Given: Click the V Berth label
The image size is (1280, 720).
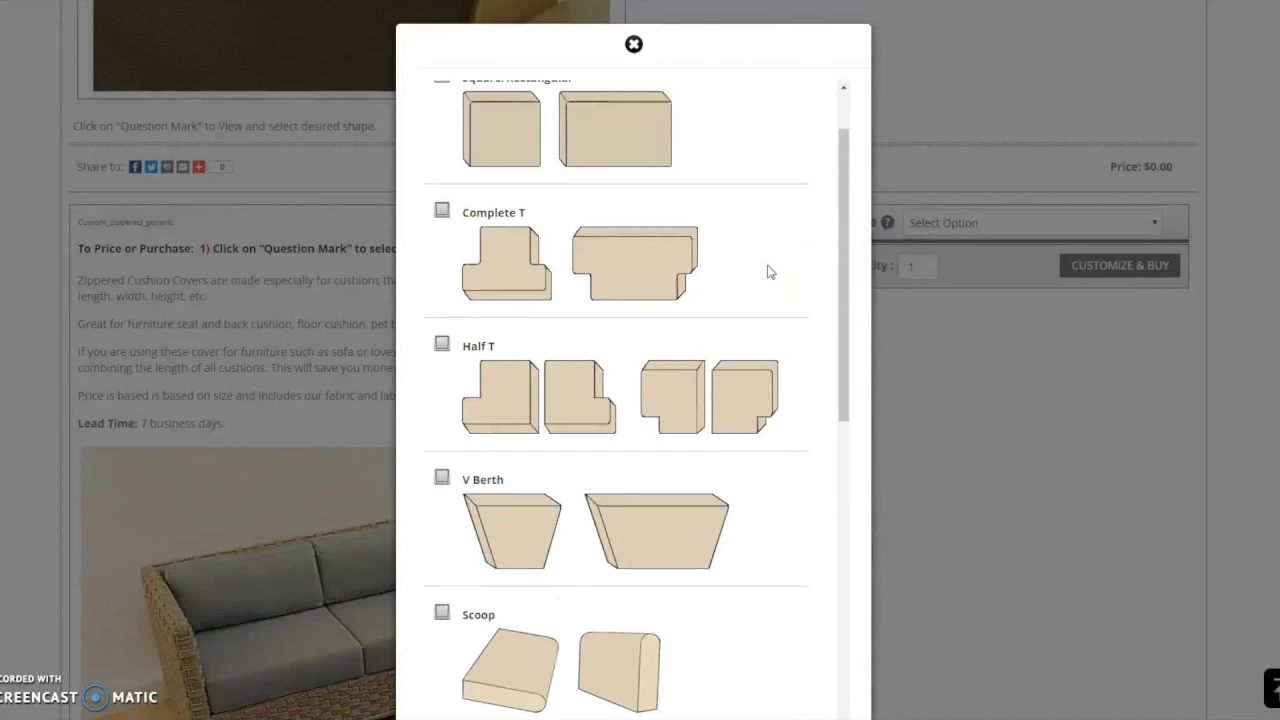Looking at the screenshot, I should (x=482, y=480).
